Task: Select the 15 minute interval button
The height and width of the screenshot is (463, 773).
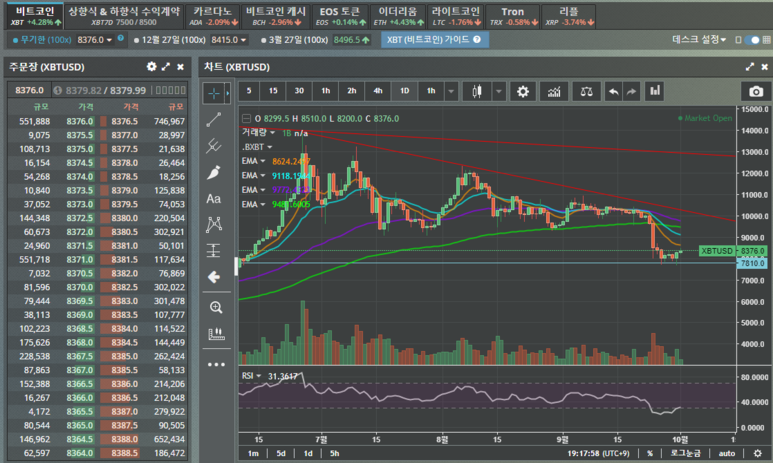Action: (273, 91)
